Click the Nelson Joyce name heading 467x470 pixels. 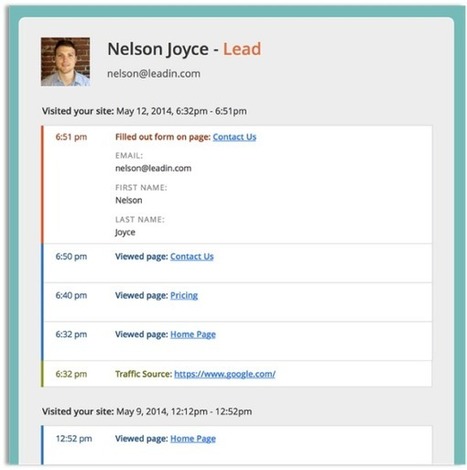click(158, 49)
